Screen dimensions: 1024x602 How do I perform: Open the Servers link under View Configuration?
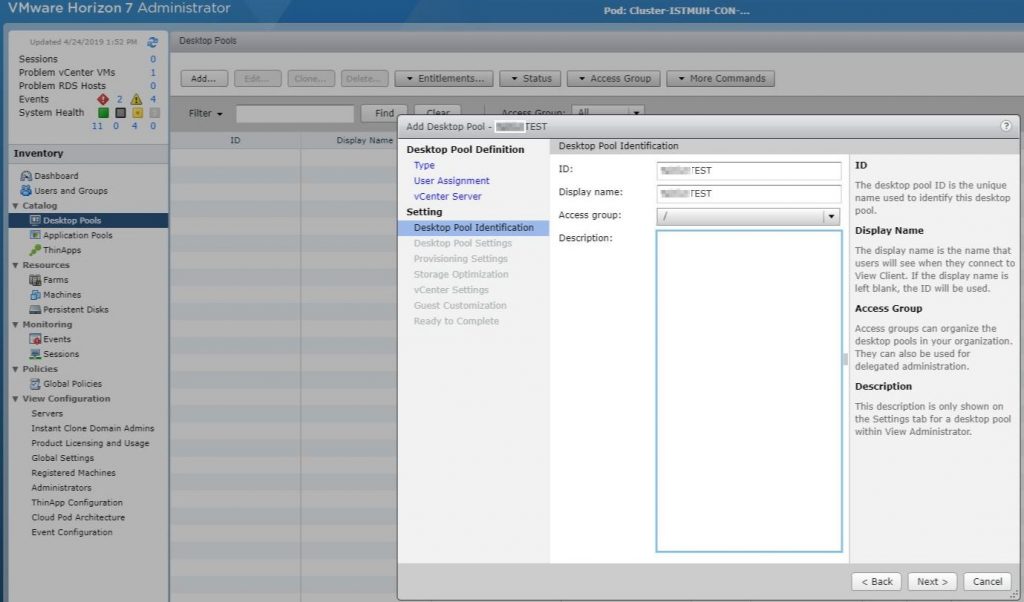(47, 413)
